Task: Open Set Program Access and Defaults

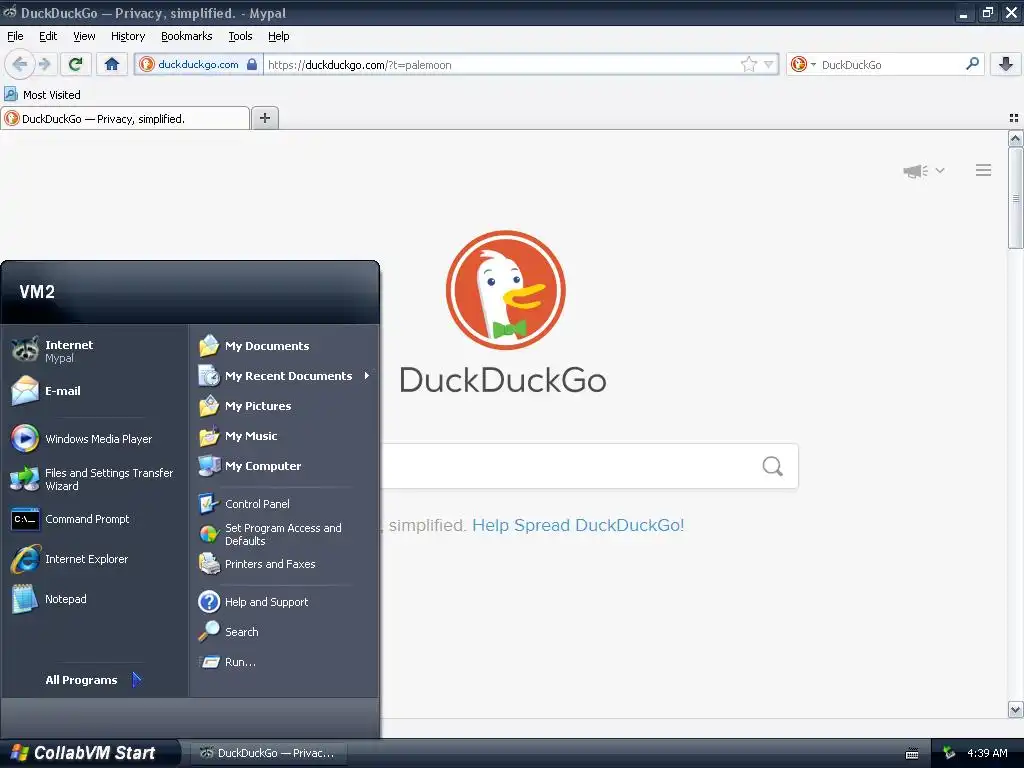Action: [285, 534]
